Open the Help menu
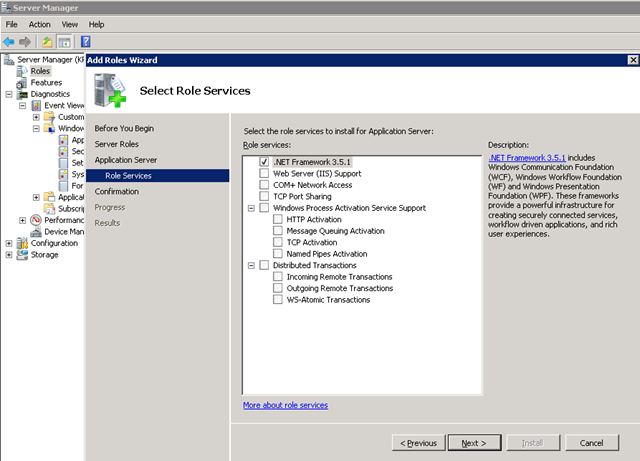640x461 pixels. pyautogui.click(x=96, y=24)
